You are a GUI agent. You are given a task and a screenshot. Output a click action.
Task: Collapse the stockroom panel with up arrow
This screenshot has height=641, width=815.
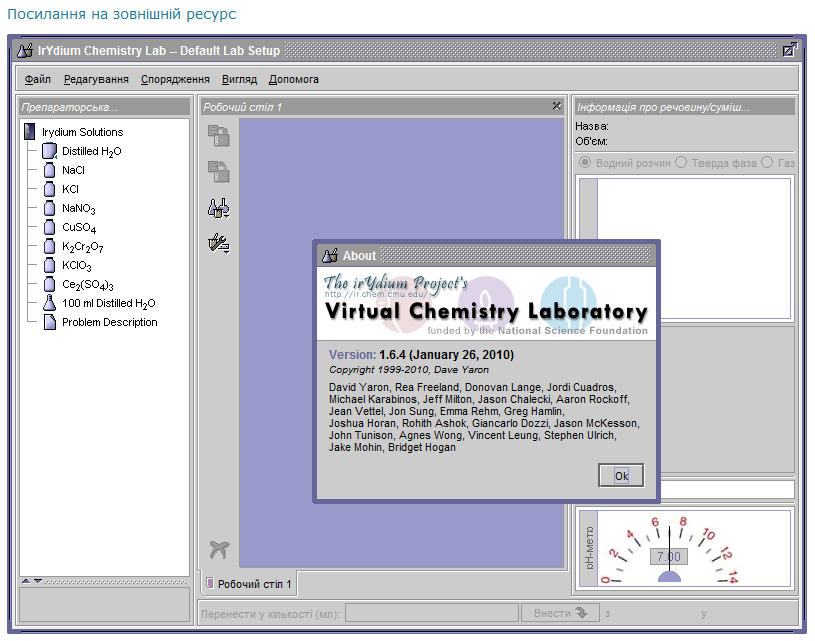point(25,581)
